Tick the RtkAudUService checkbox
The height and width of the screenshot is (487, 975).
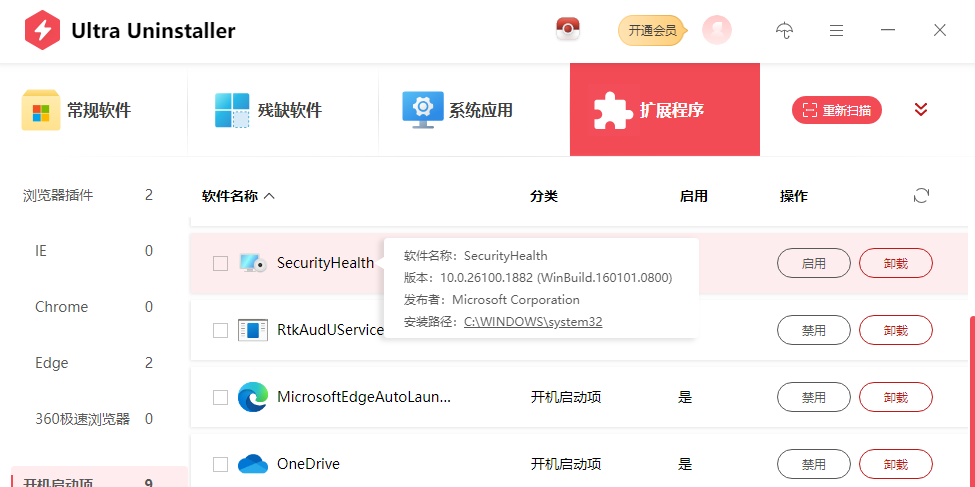pos(220,330)
